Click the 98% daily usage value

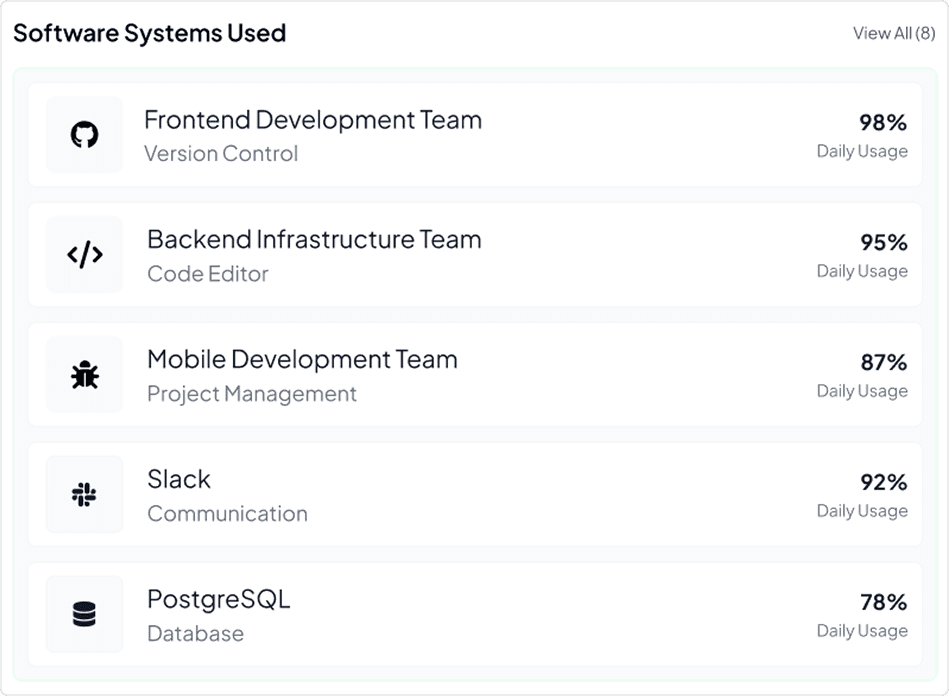[883, 123]
